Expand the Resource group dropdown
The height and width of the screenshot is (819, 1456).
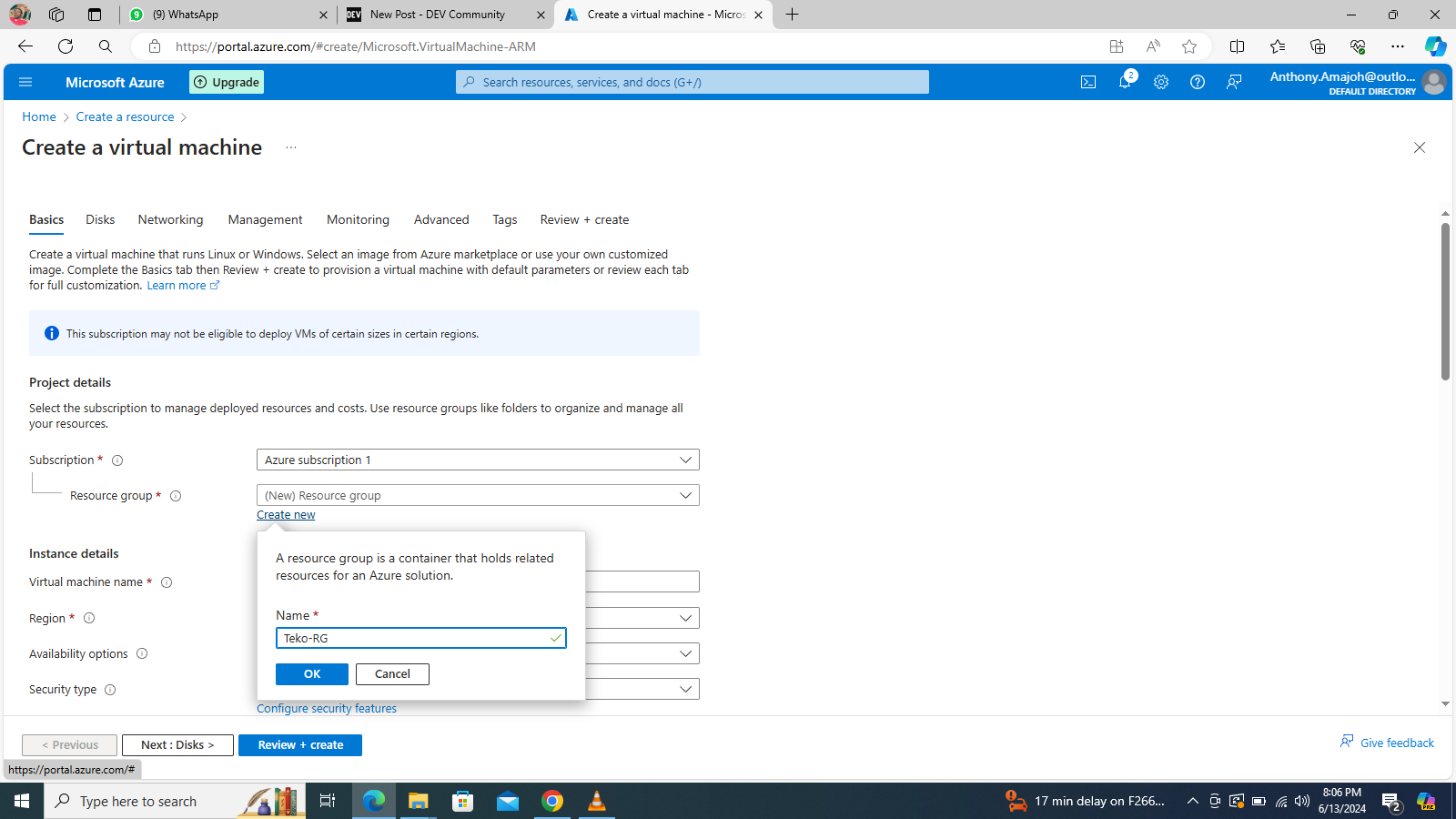pyautogui.click(x=478, y=495)
